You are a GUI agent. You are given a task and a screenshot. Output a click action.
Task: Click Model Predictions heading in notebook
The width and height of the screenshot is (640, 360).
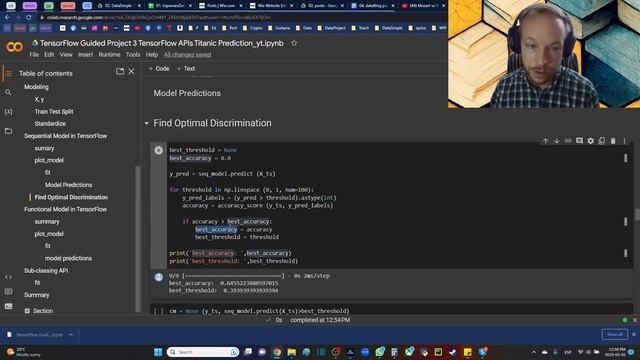pos(187,93)
